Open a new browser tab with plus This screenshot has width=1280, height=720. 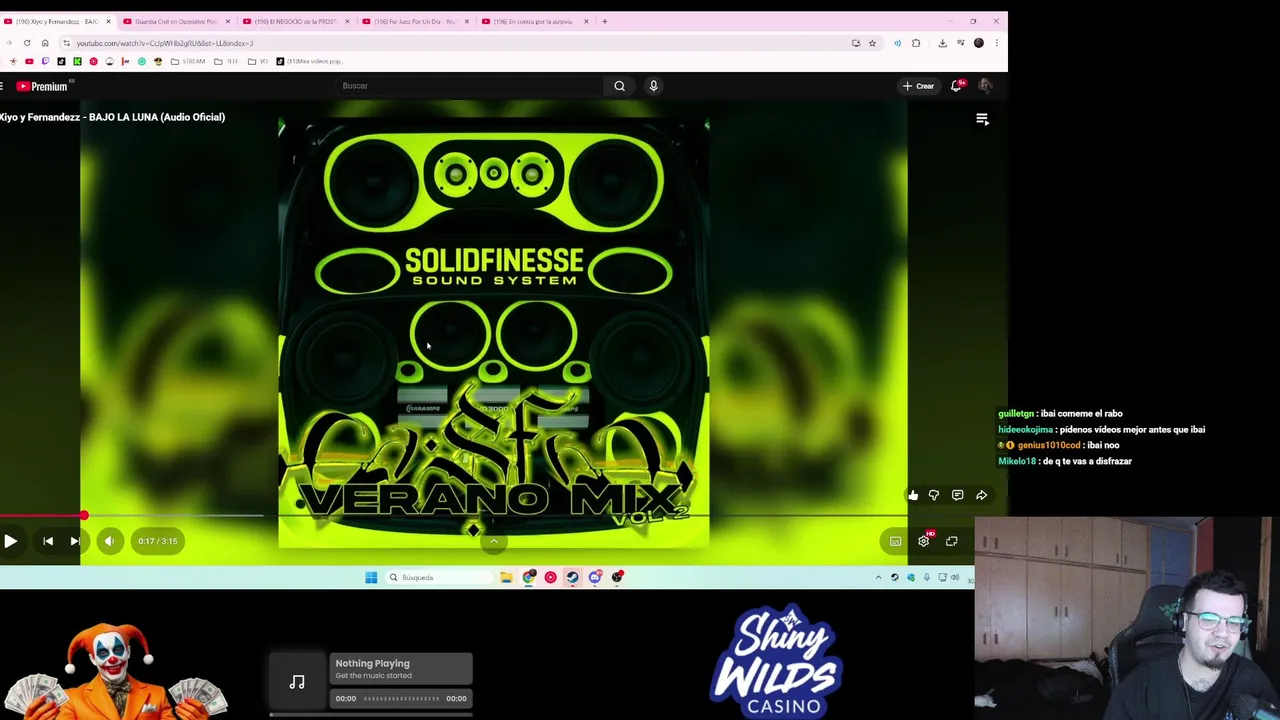point(604,21)
